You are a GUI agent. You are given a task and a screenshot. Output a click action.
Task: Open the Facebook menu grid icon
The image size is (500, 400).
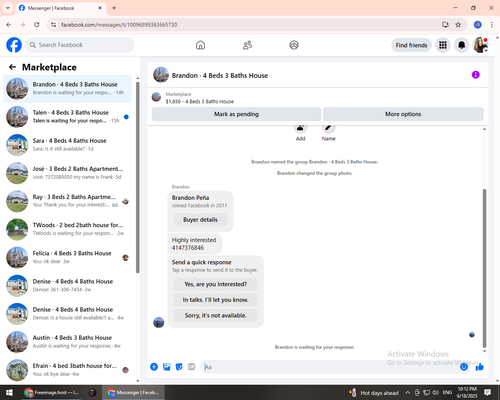pos(443,45)
